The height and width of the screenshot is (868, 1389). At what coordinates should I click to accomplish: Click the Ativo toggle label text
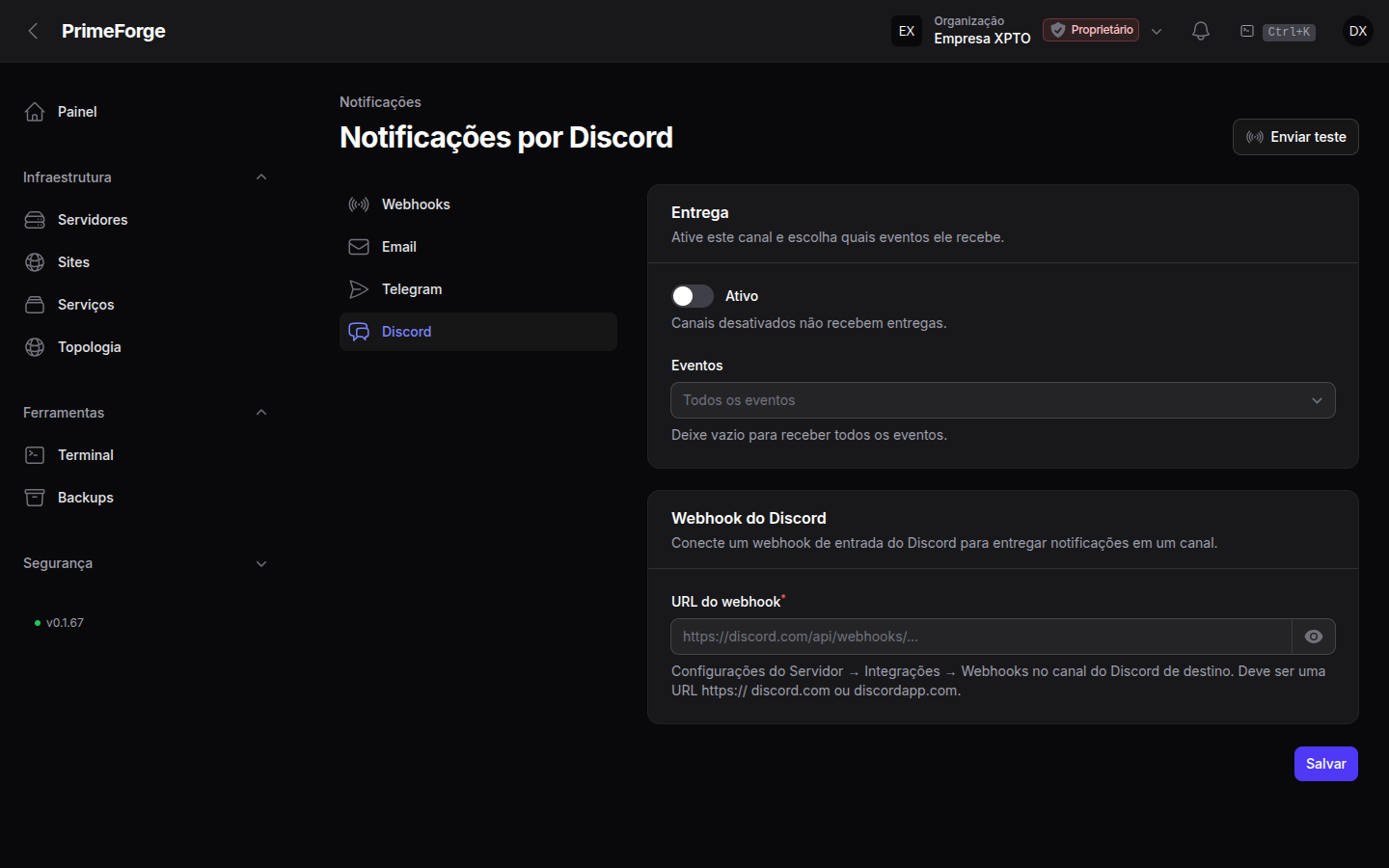(742, 296)
